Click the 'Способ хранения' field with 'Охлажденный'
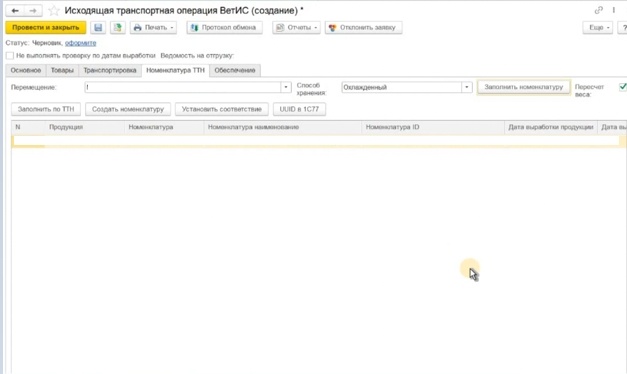This screenshot has height=374, width=627. (x=401, y=87)
